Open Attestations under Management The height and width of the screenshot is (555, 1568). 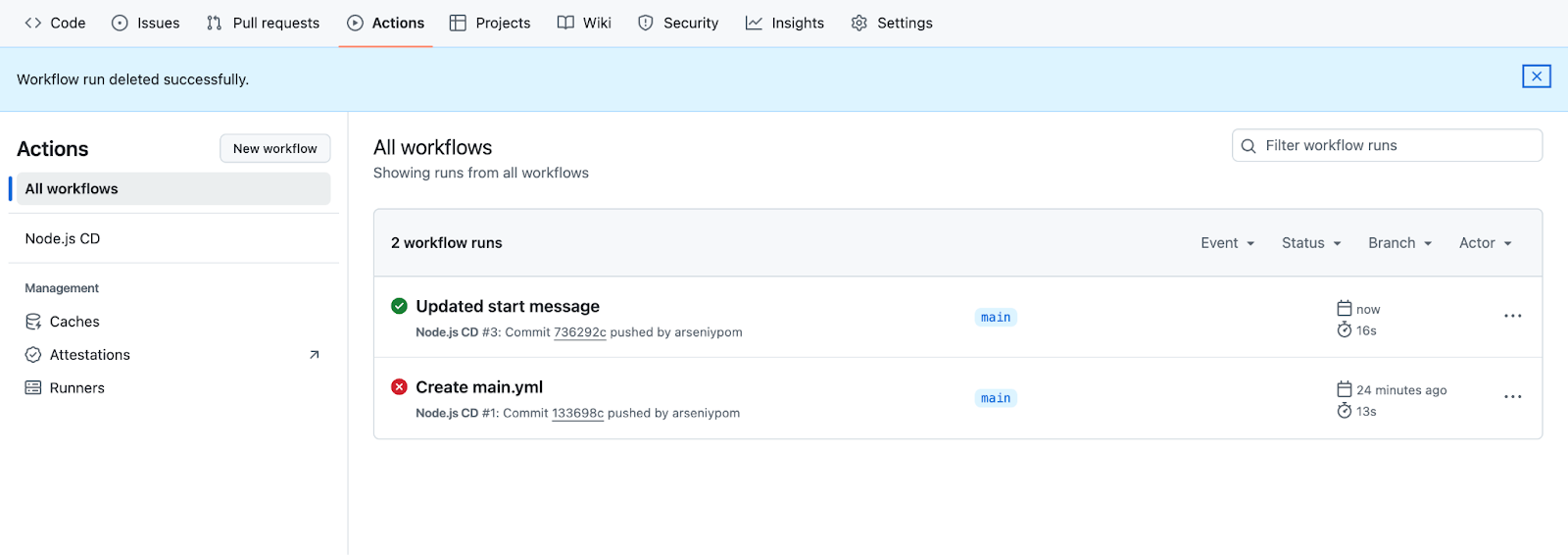tap(90, 355)
